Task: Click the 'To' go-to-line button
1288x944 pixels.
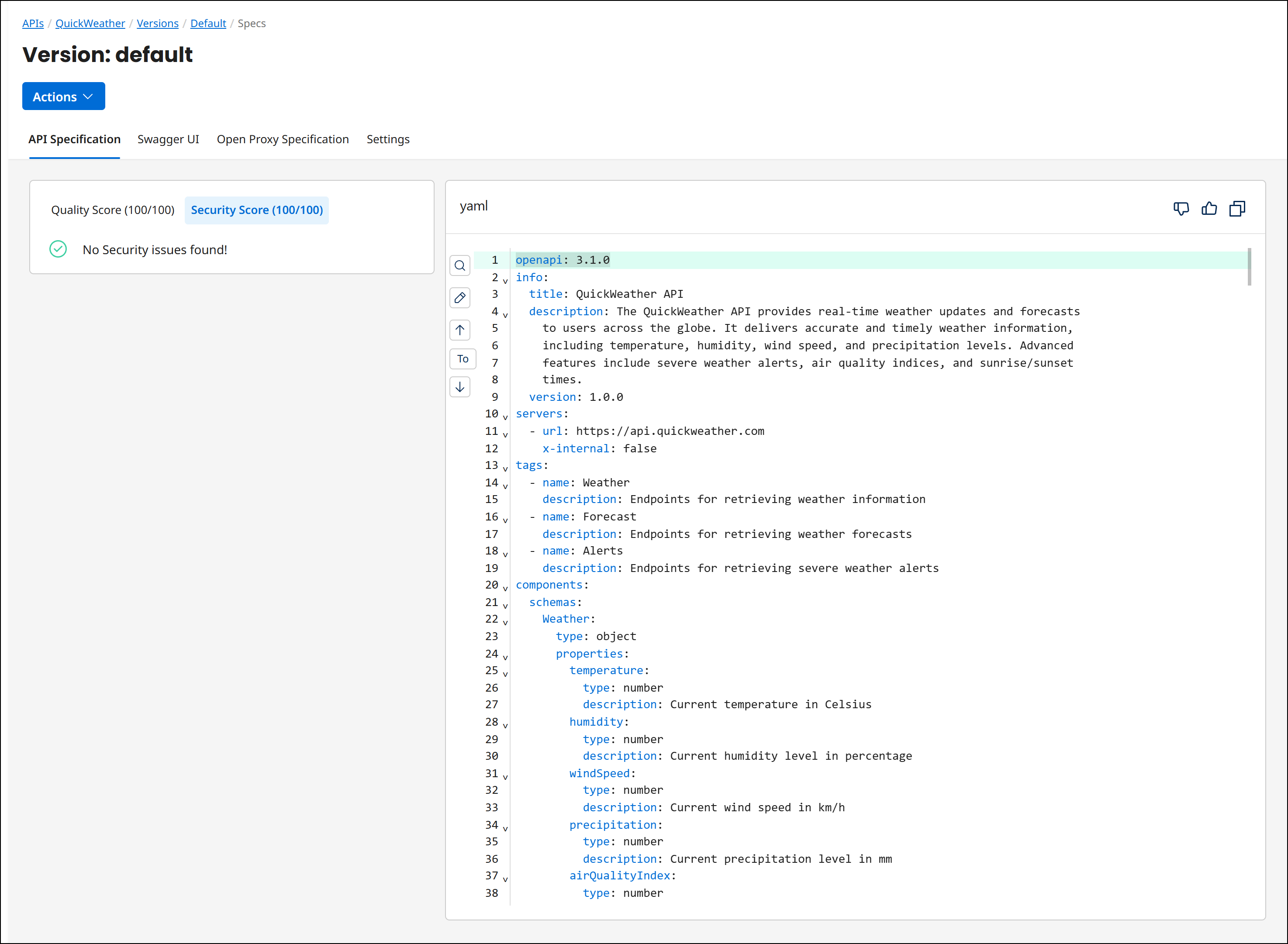Action: pos(462,359)
